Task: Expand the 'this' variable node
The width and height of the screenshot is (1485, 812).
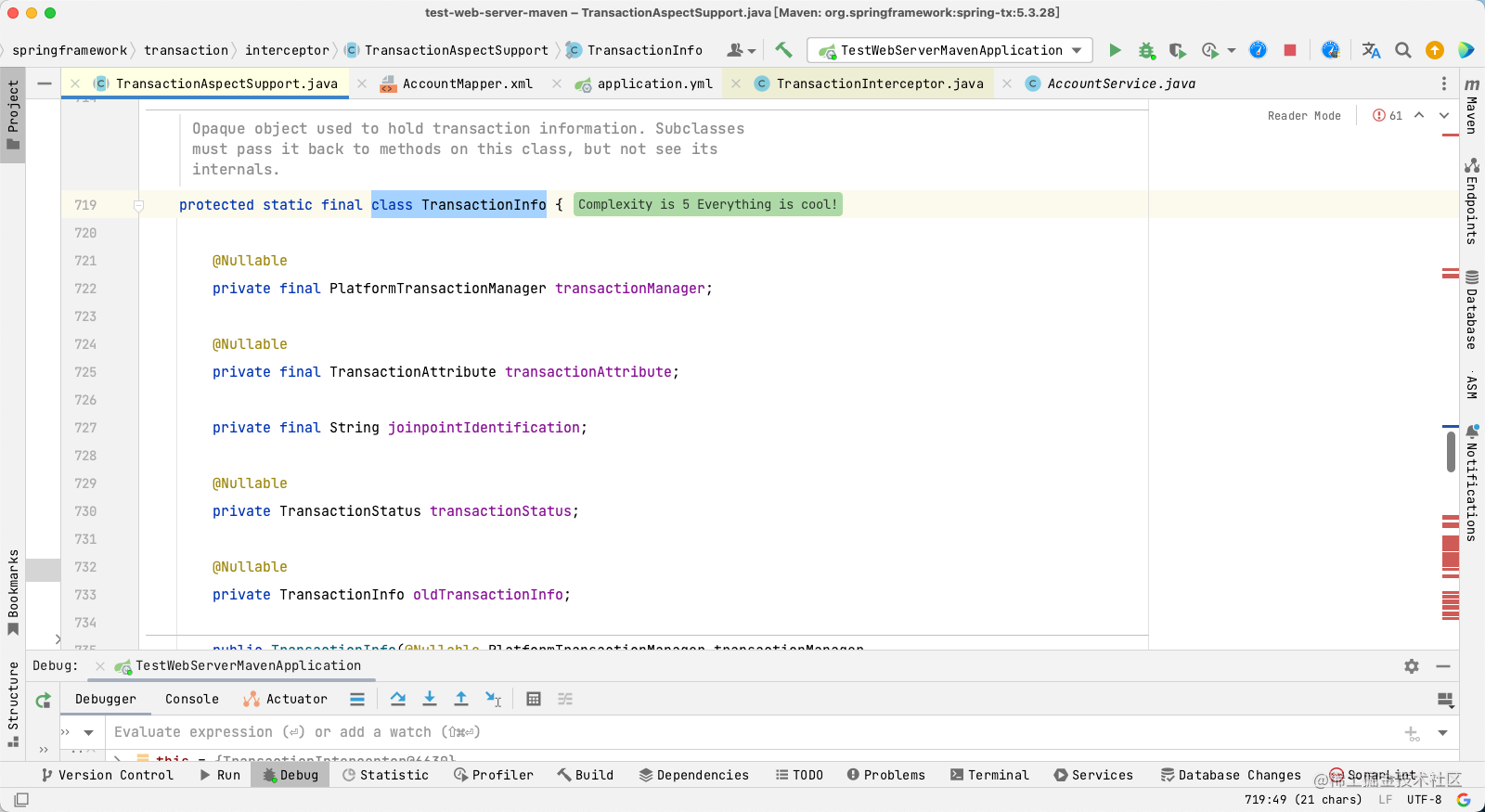Action: pyautogui.click(x=118, y=759)
